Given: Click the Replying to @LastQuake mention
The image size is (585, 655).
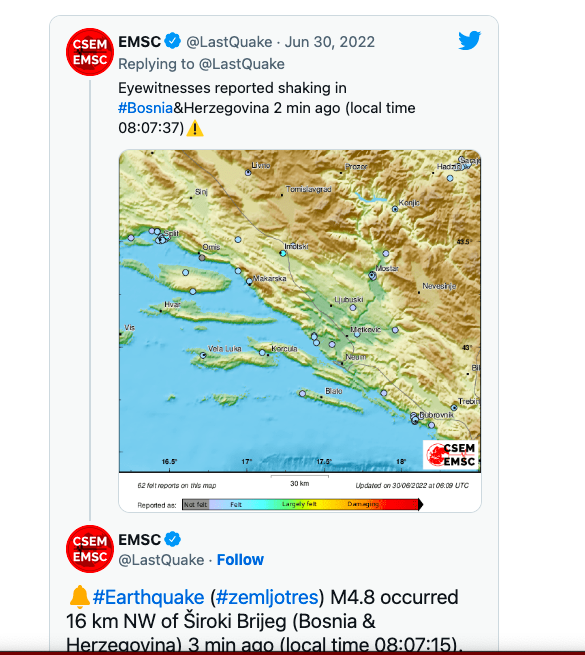Looking at the screenshot, I should [x=242, y=64].
